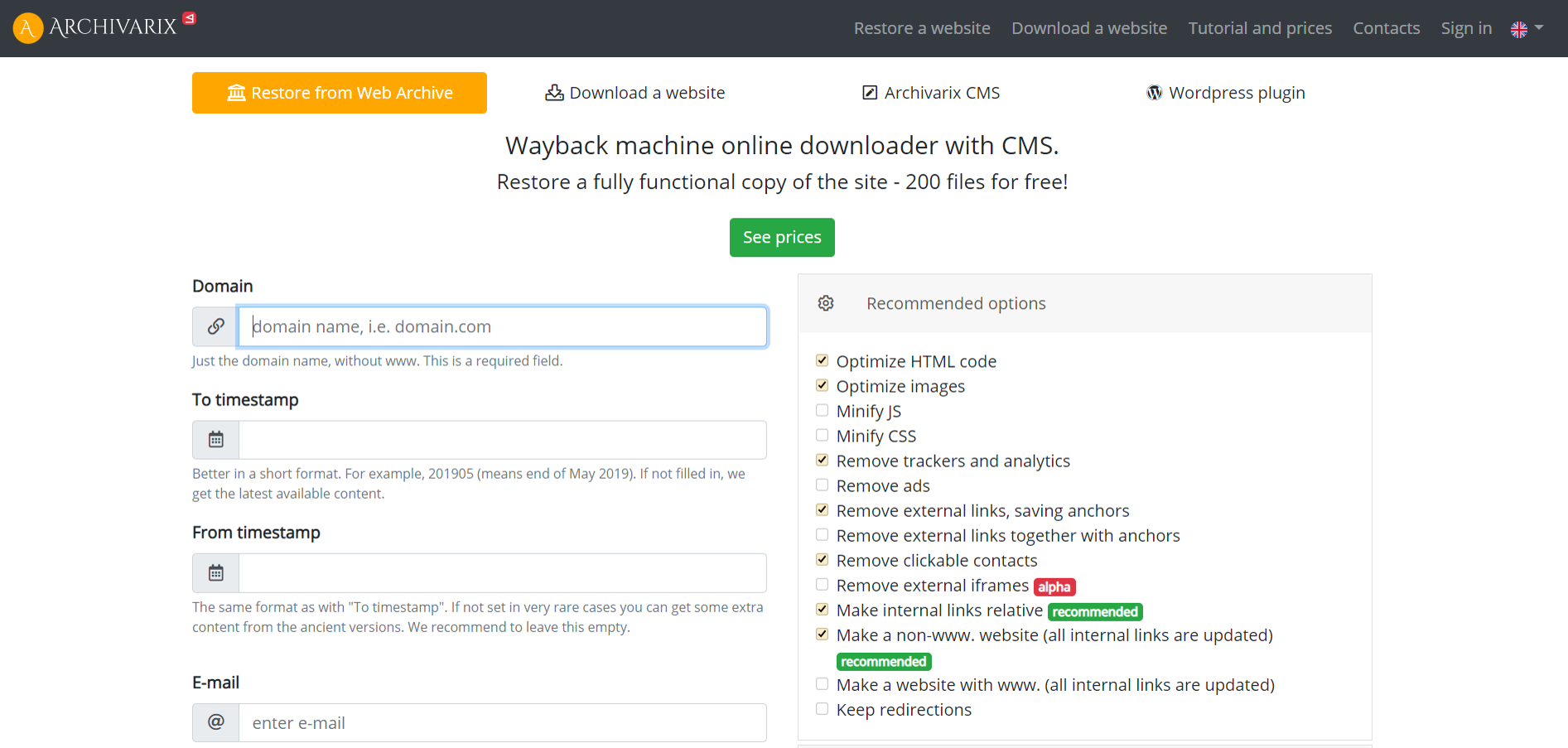Image resolution: width=1568 pixels, height=748 pixels.
Task: Click the recommended badge after internal links relative
Action: (1095, 612)
